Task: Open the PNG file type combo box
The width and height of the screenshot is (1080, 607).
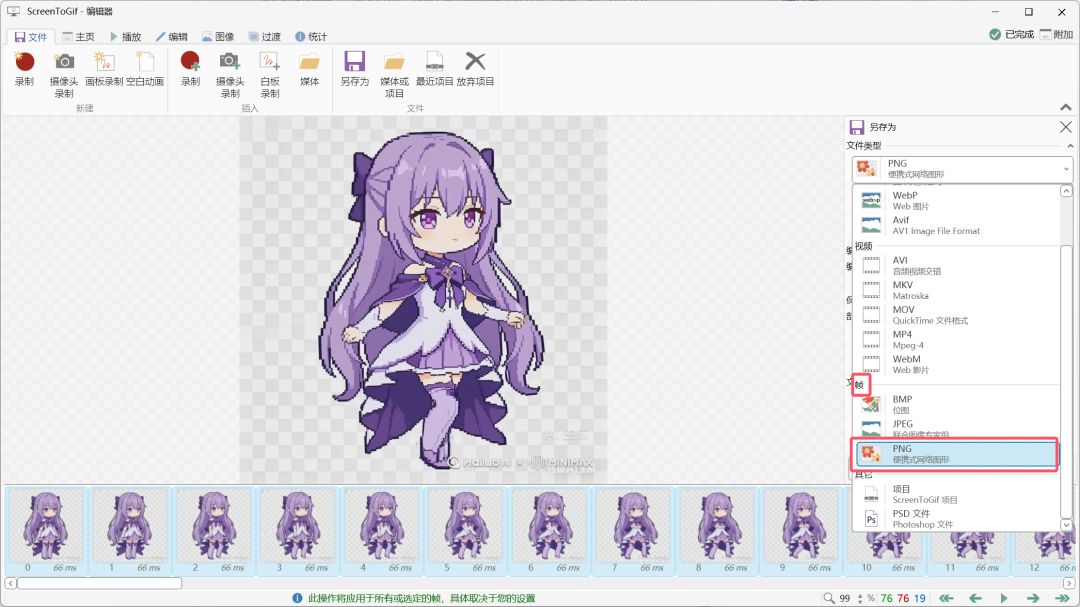Action: (x=962, y=169)
